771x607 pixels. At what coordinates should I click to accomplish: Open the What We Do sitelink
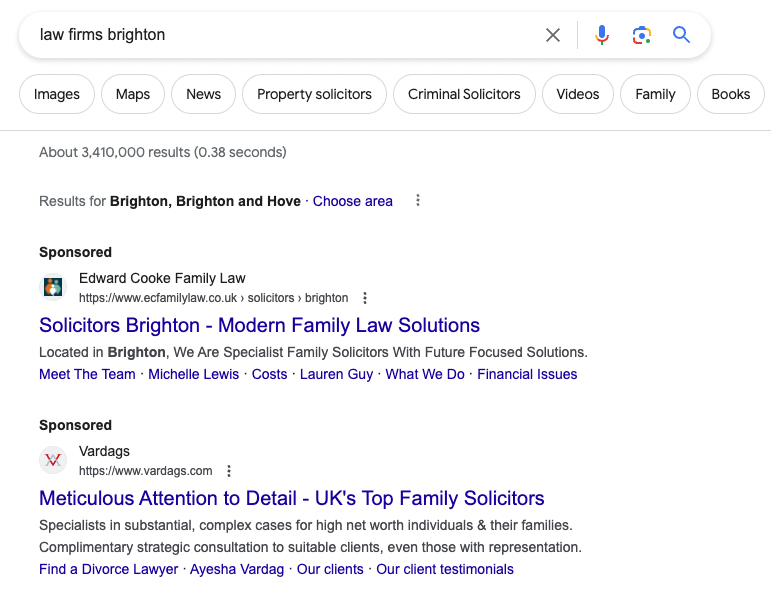[425, 374]
